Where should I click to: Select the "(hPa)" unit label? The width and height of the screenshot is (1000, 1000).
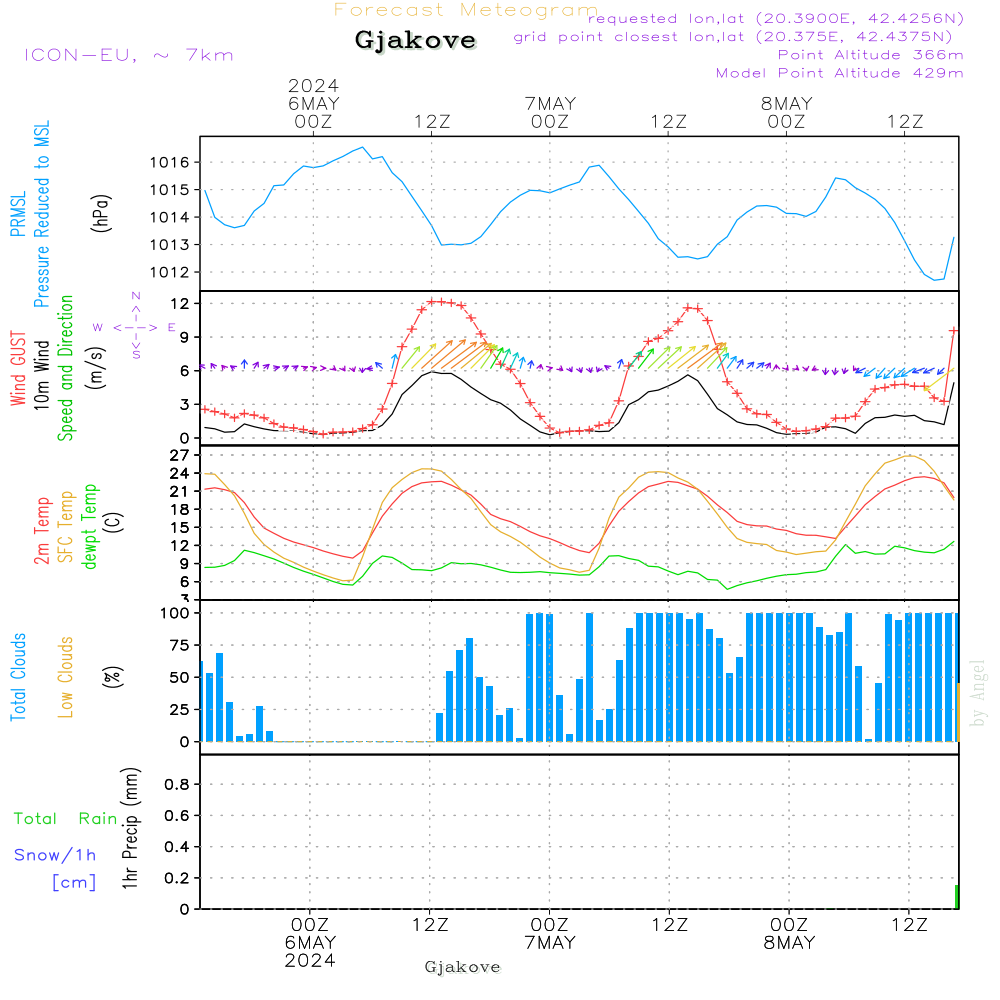pyautogui.click(x=101, y=213)
